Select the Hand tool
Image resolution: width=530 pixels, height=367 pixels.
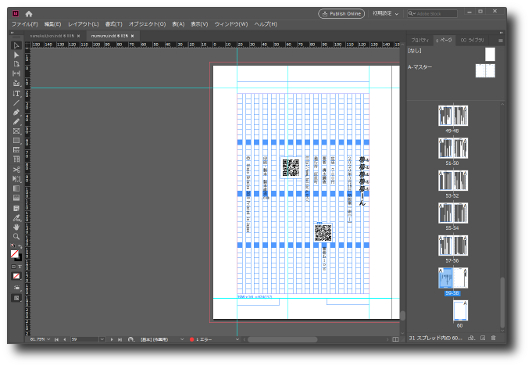[x=16, y=227]
